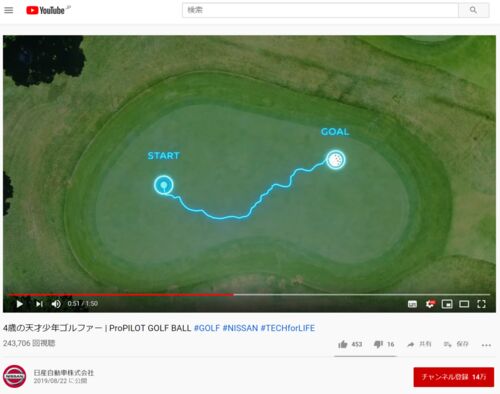Play the video
This screenshot has height=394, width=500.
(x=20, y=304)
